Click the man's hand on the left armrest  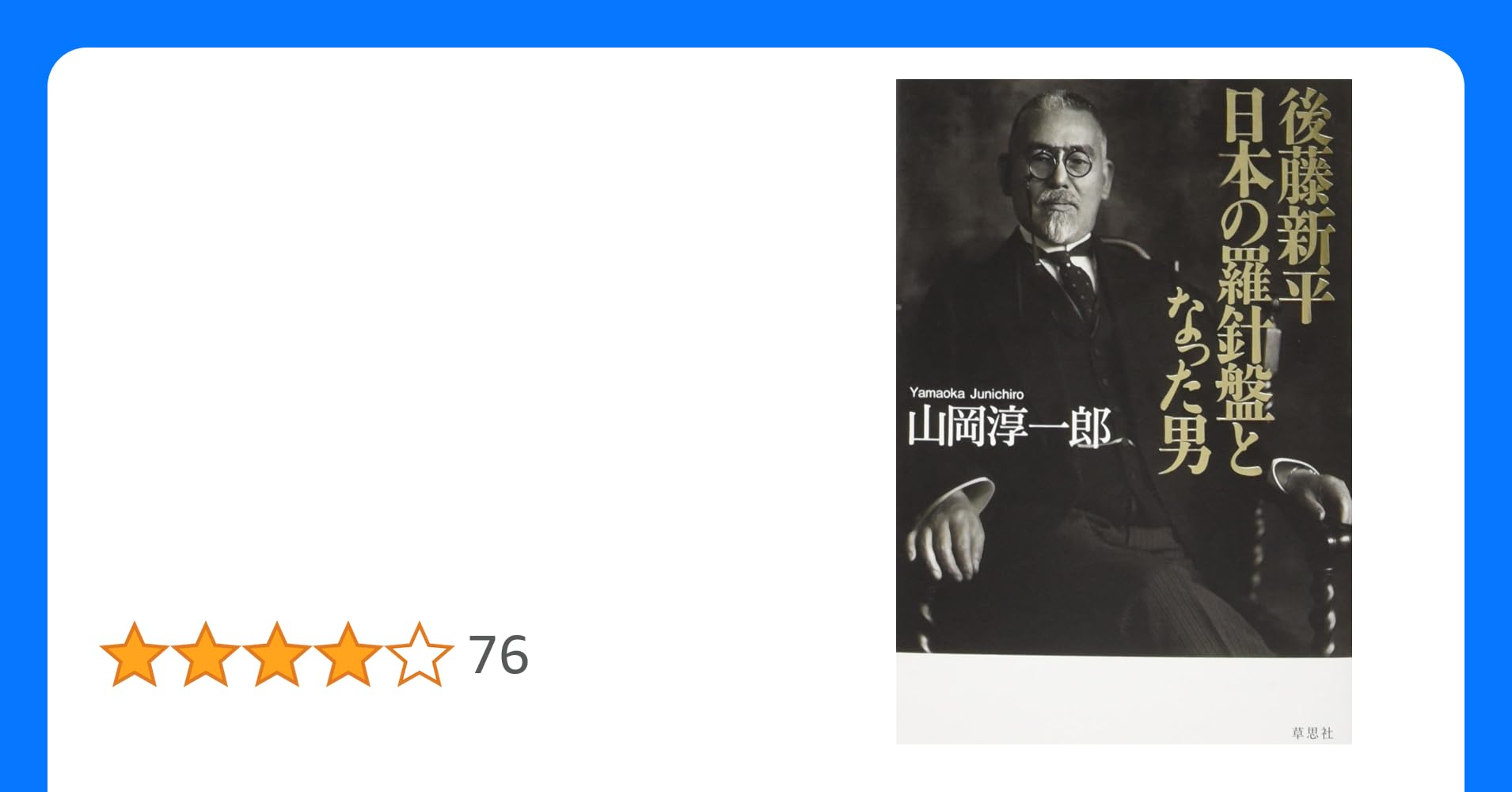947,536
